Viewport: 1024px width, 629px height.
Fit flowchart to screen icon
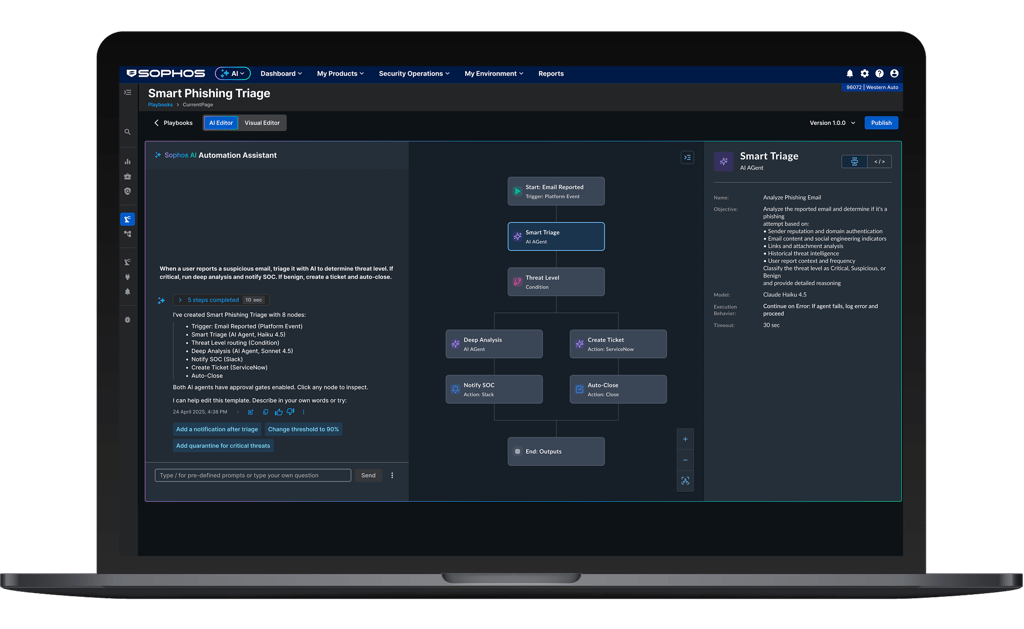(685, 481)
